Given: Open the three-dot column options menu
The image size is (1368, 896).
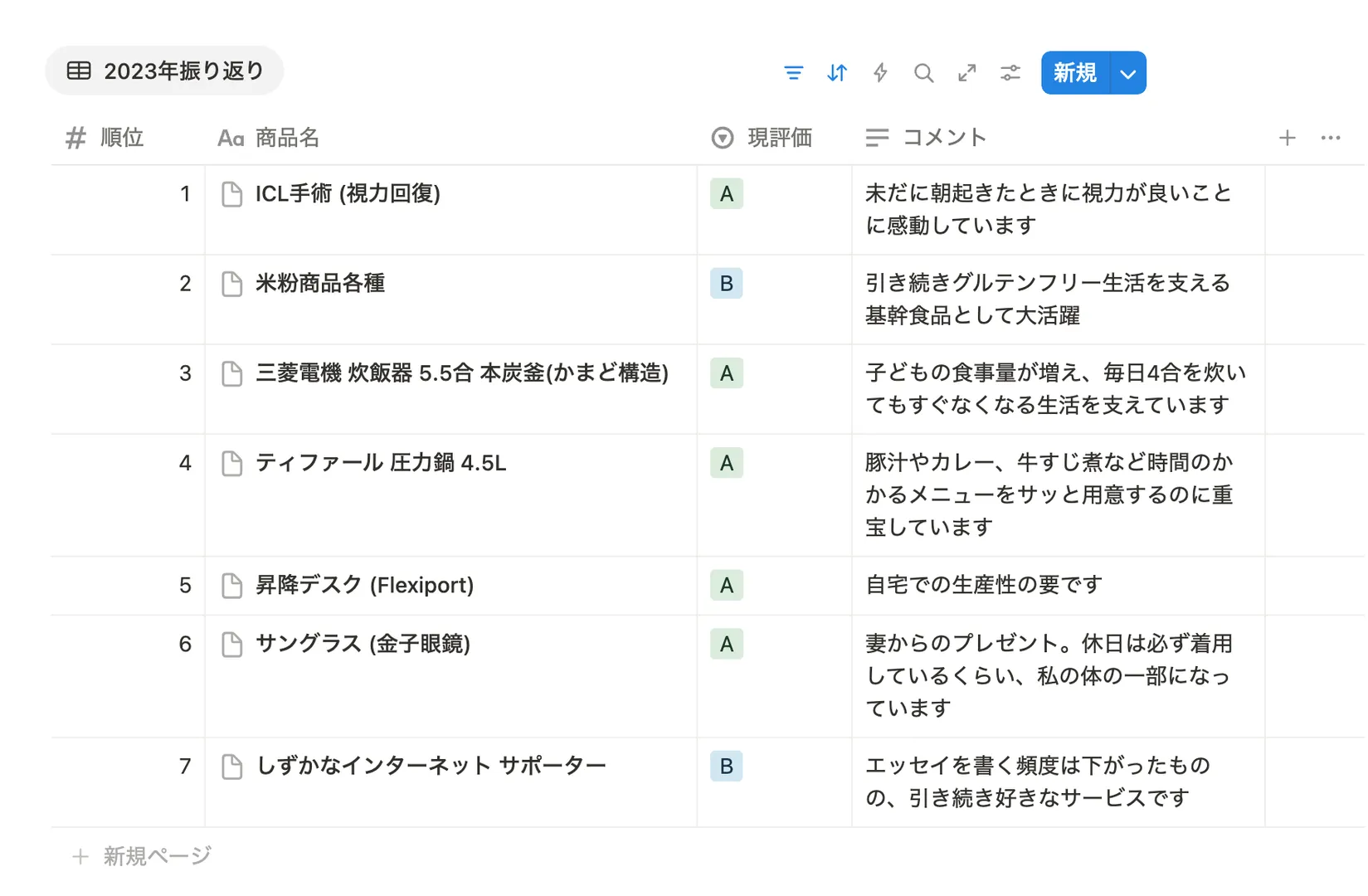Looking at the screenshot, I should point(1330,138).
